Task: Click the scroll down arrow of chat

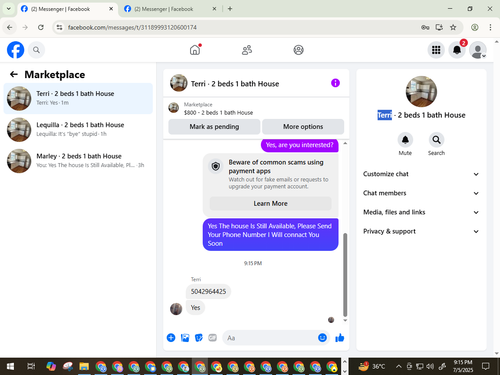Action: (345, 320)
